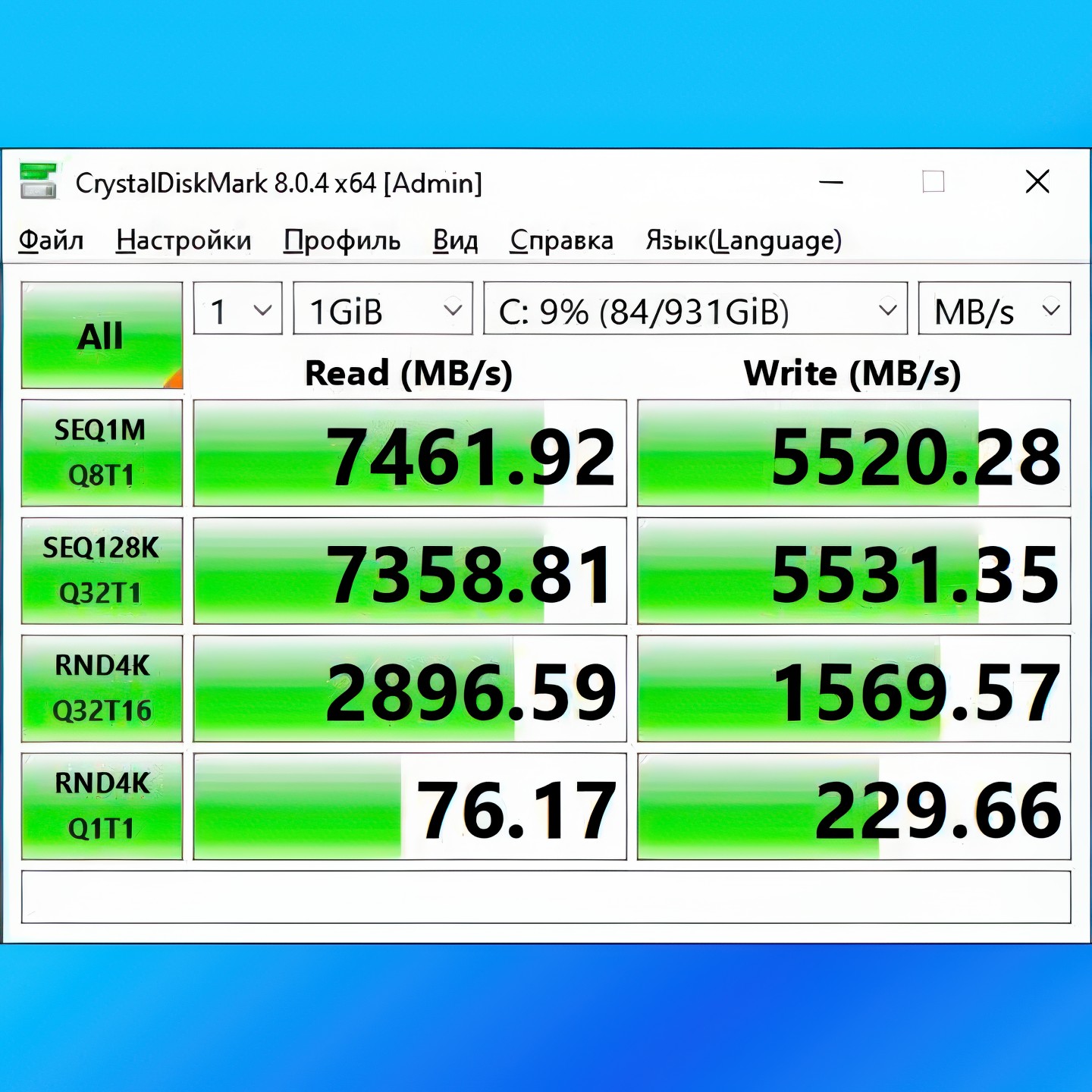The height and width of the screenshot is (1092, 1092).
Task: Run the RND4K Q32T16 test
Action: (x=102, y=689)
